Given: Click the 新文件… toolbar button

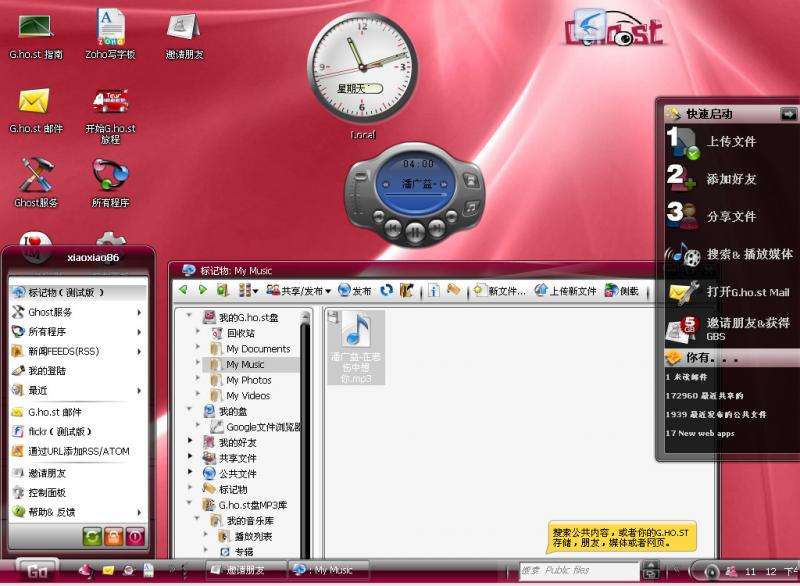Looking at the screenshot, I should tap(499, 291).
